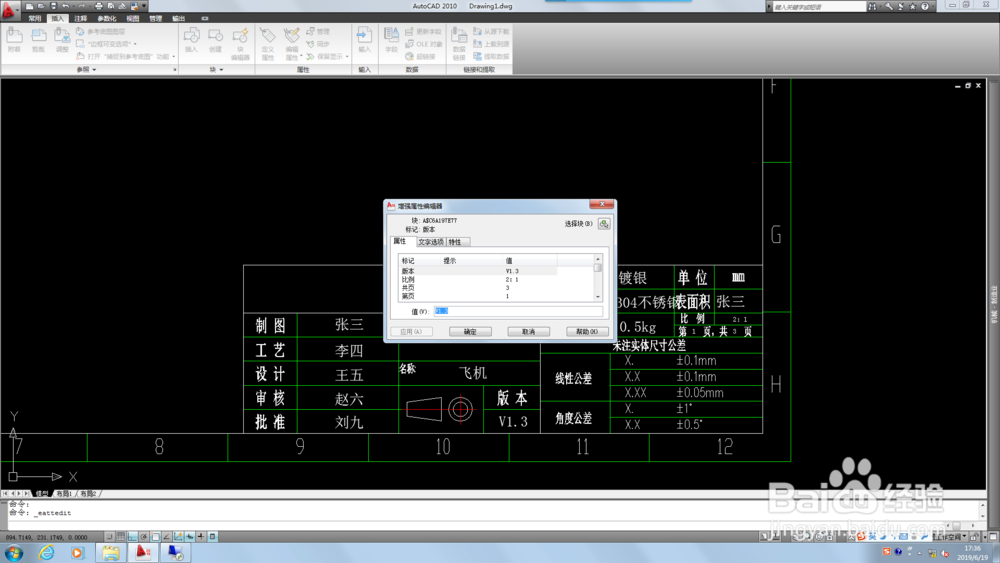
Task: Switch to the 注释 ribbon tab
Action: pyautogui.click(x=80, y=18)
